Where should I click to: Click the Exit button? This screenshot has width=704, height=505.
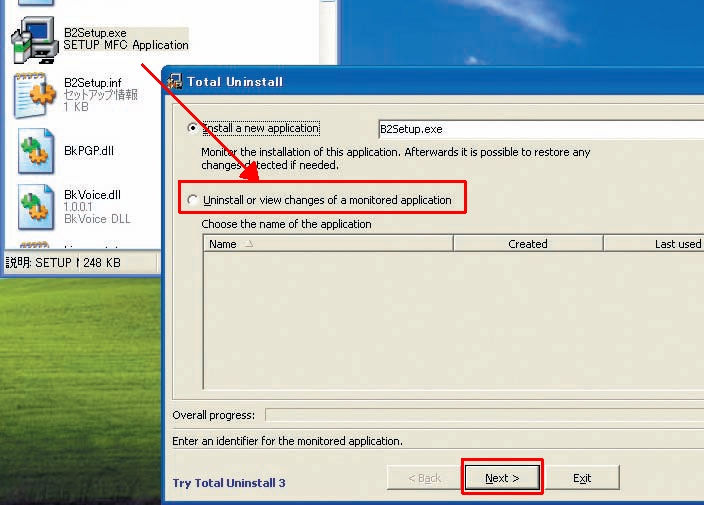pyautogui.click(x=582, y=478)
